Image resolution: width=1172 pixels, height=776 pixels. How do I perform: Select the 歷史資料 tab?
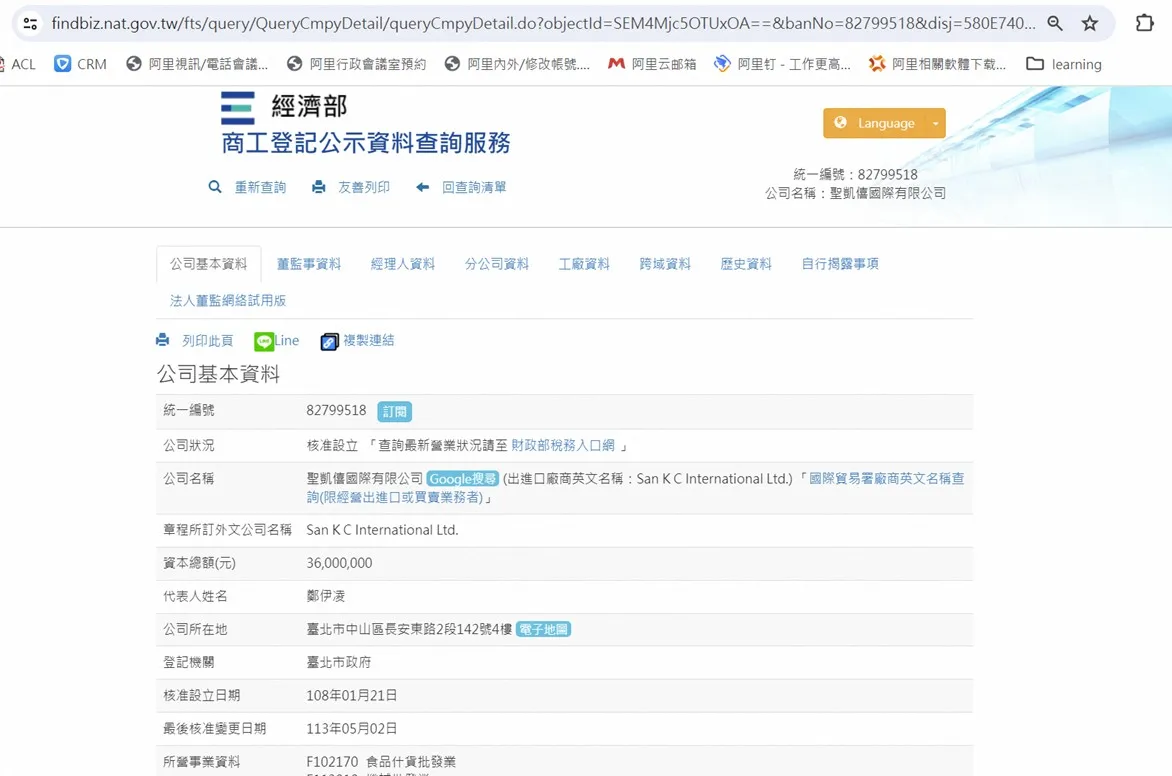pos(746,264)
